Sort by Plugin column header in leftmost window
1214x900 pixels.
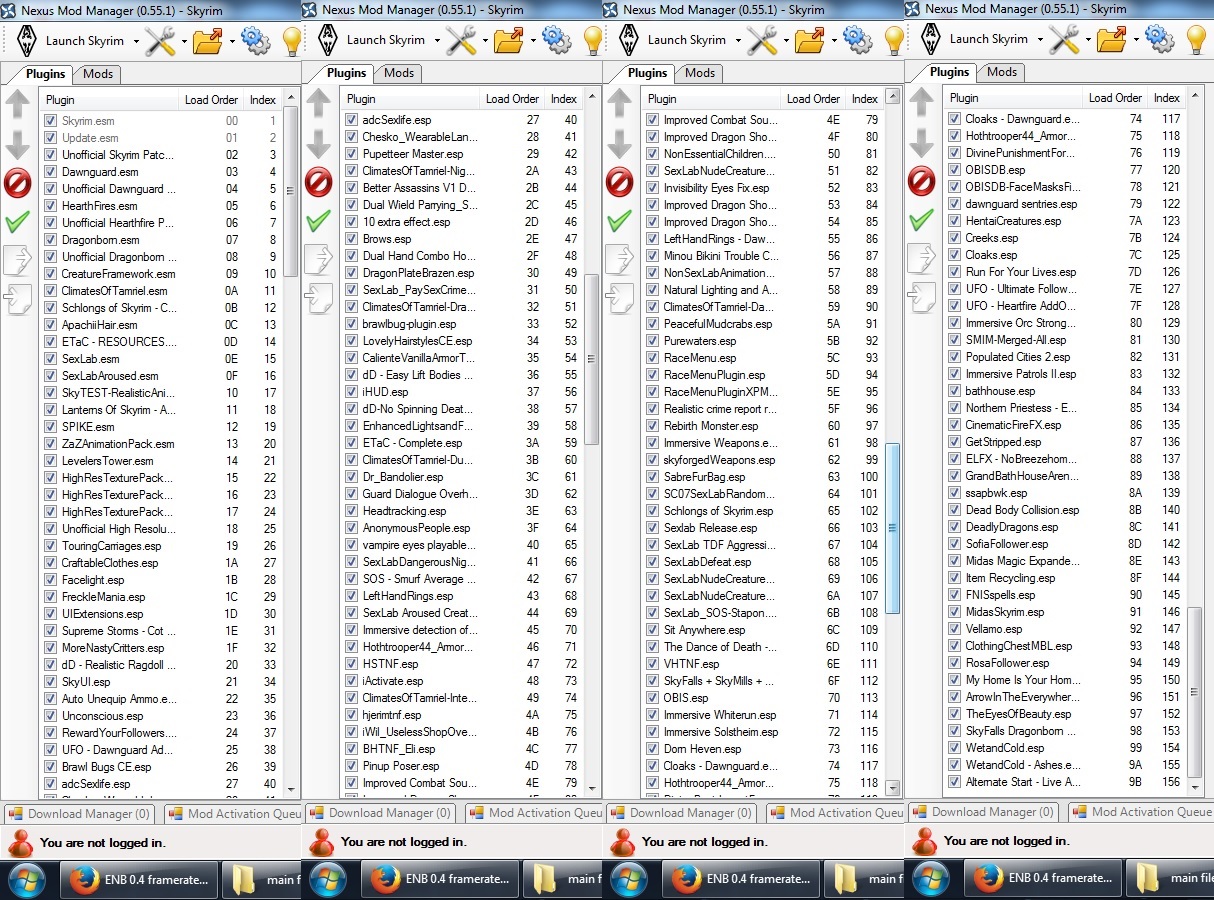click(109, 99)
